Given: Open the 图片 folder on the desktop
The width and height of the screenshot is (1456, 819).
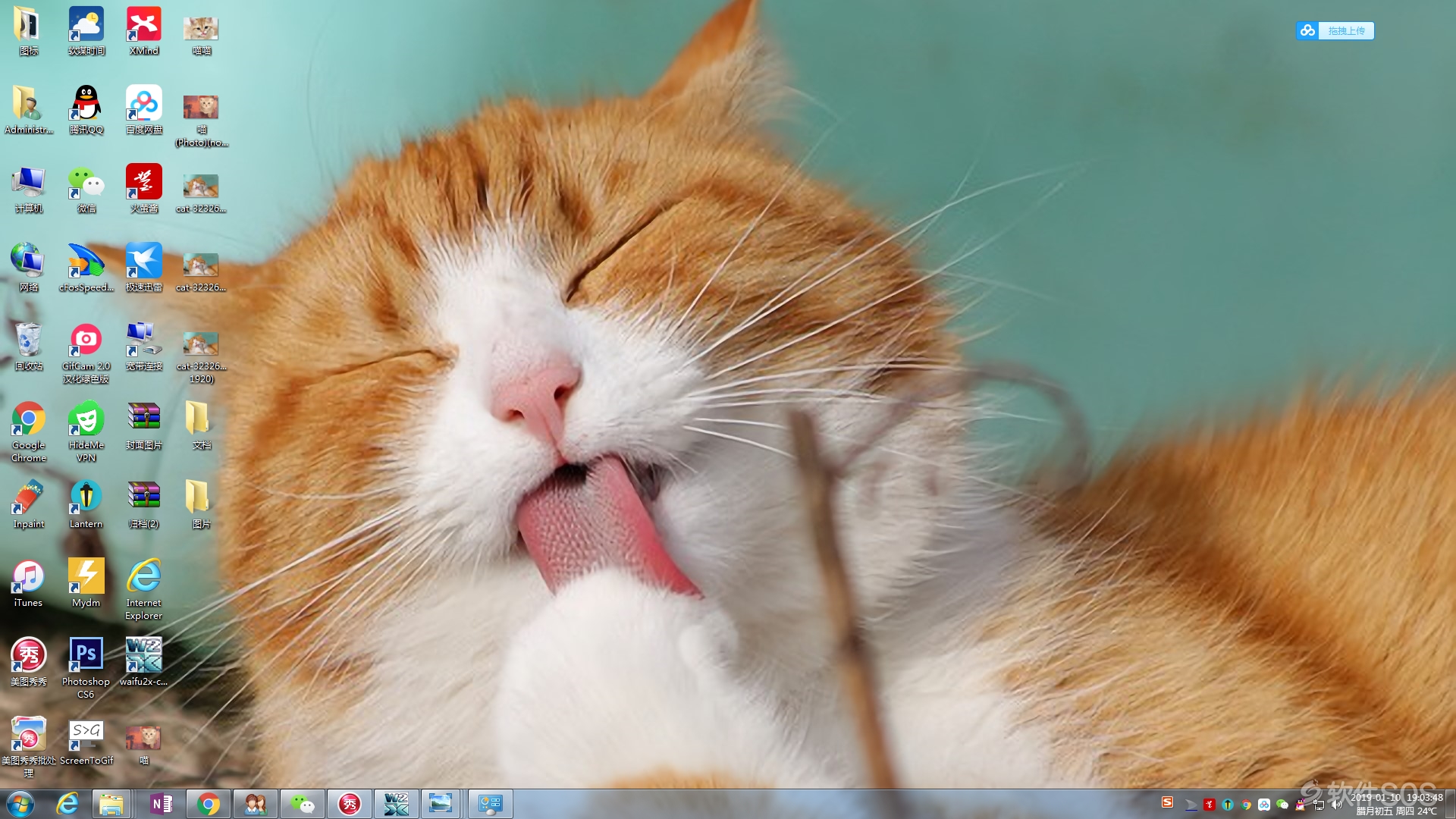Looking at the screenshot, I should click(201, 505).
